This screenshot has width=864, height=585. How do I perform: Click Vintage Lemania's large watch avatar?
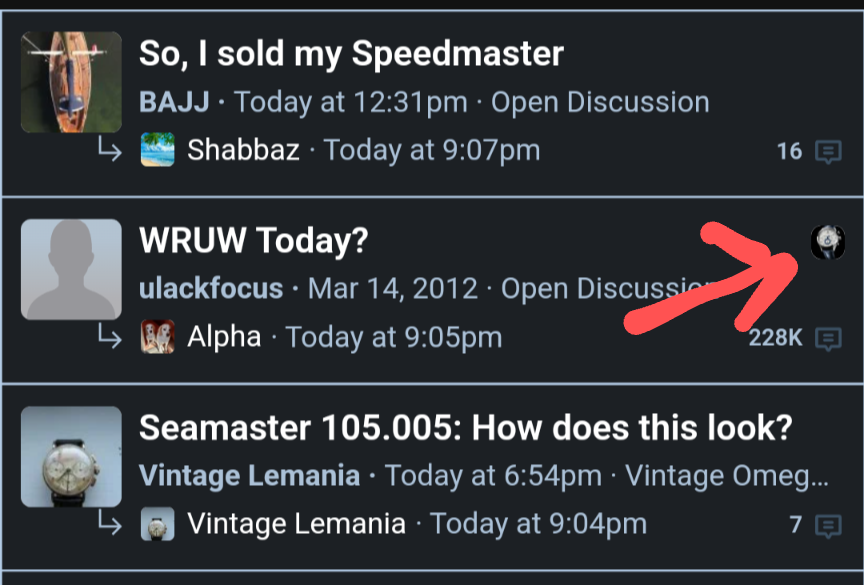[x=71, y=456]
